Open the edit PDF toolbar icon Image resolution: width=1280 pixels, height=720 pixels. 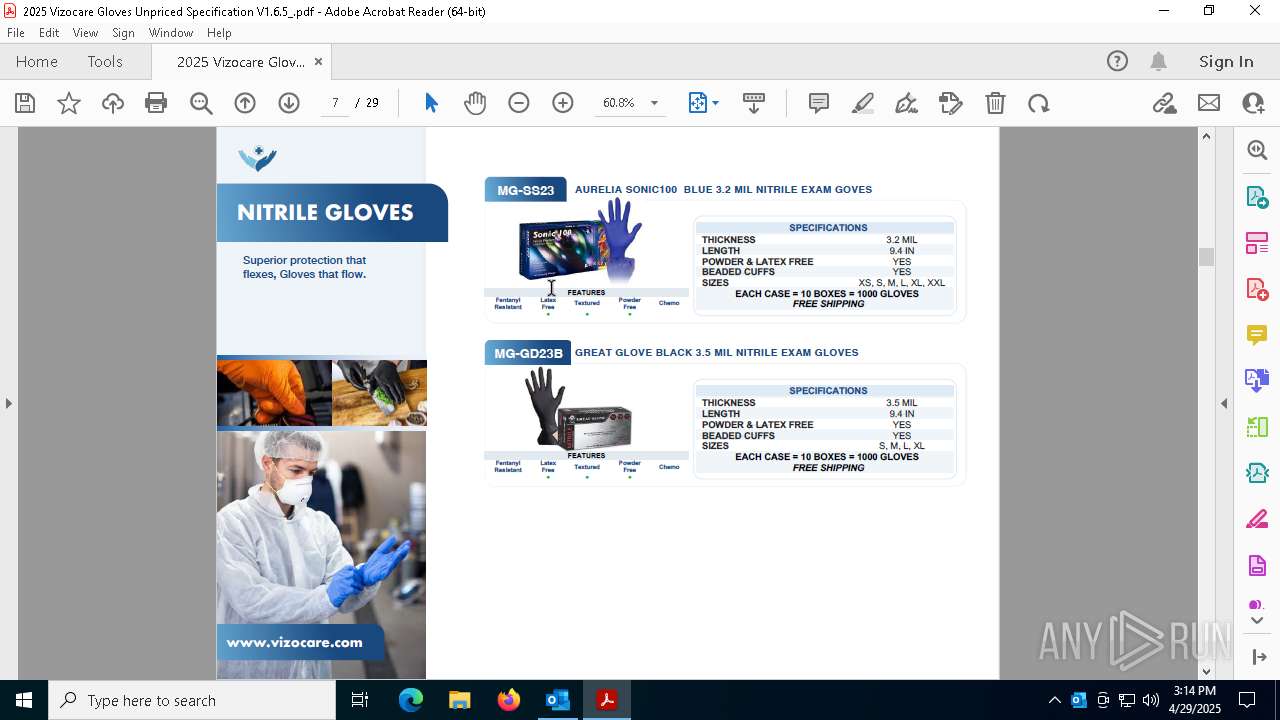[x=951, y=103]
